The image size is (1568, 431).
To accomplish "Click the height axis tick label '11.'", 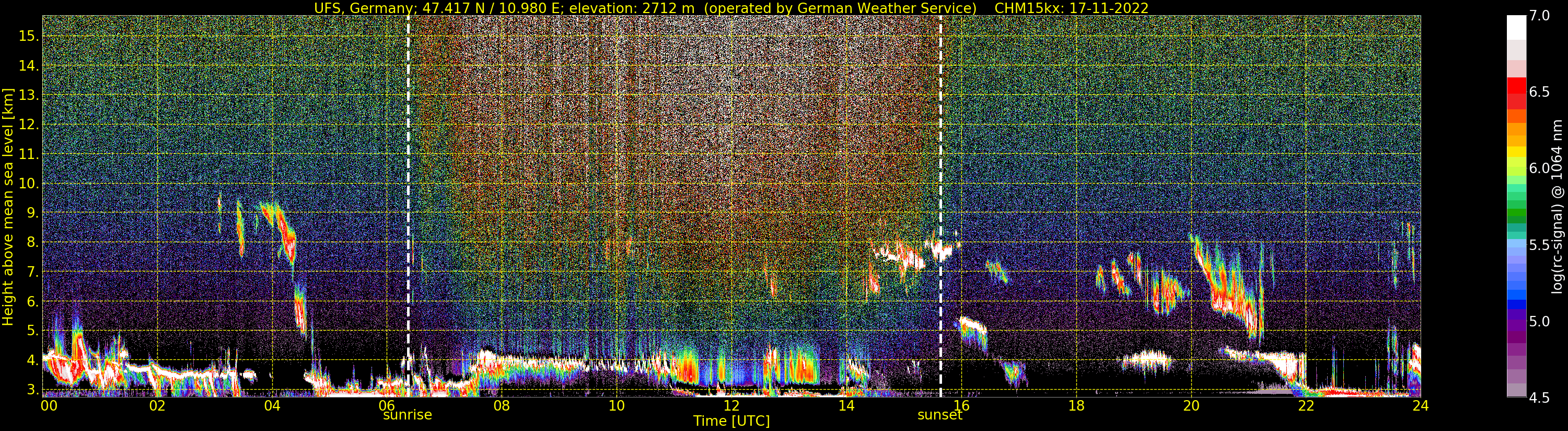I will (29, 154).
